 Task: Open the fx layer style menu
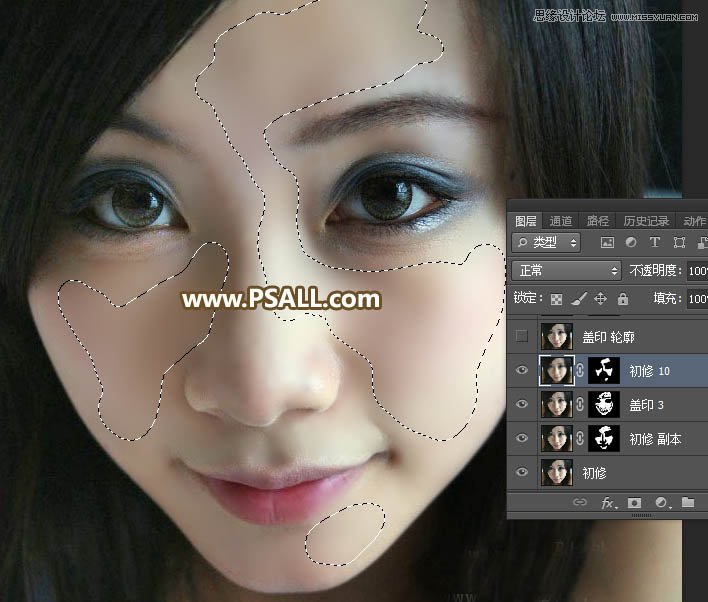(608, 503)
